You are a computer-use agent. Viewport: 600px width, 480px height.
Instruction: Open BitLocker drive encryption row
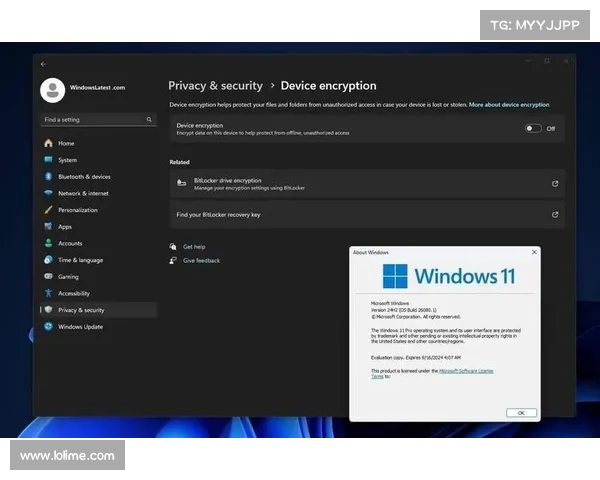[x=367, y=184]
